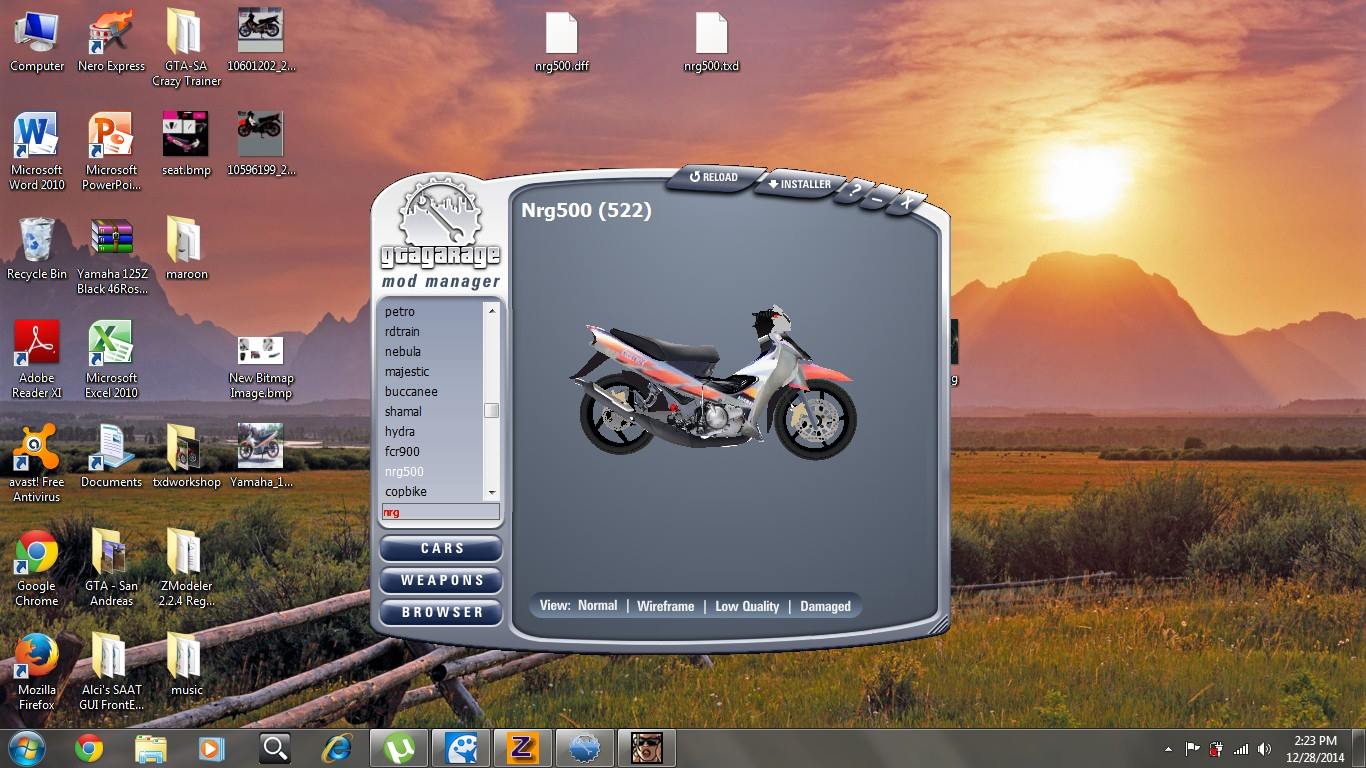
Task: Click the GTA San Andreas taskbar icon
Action: (647, 748)
